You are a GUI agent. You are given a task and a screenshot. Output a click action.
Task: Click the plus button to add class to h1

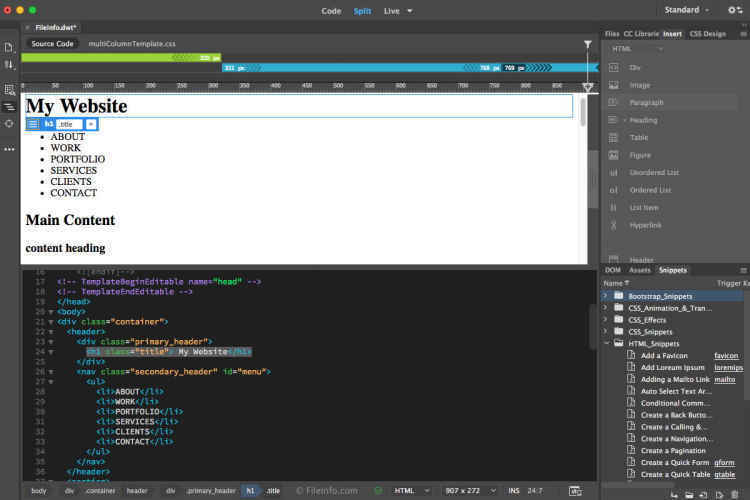point(90,124)
